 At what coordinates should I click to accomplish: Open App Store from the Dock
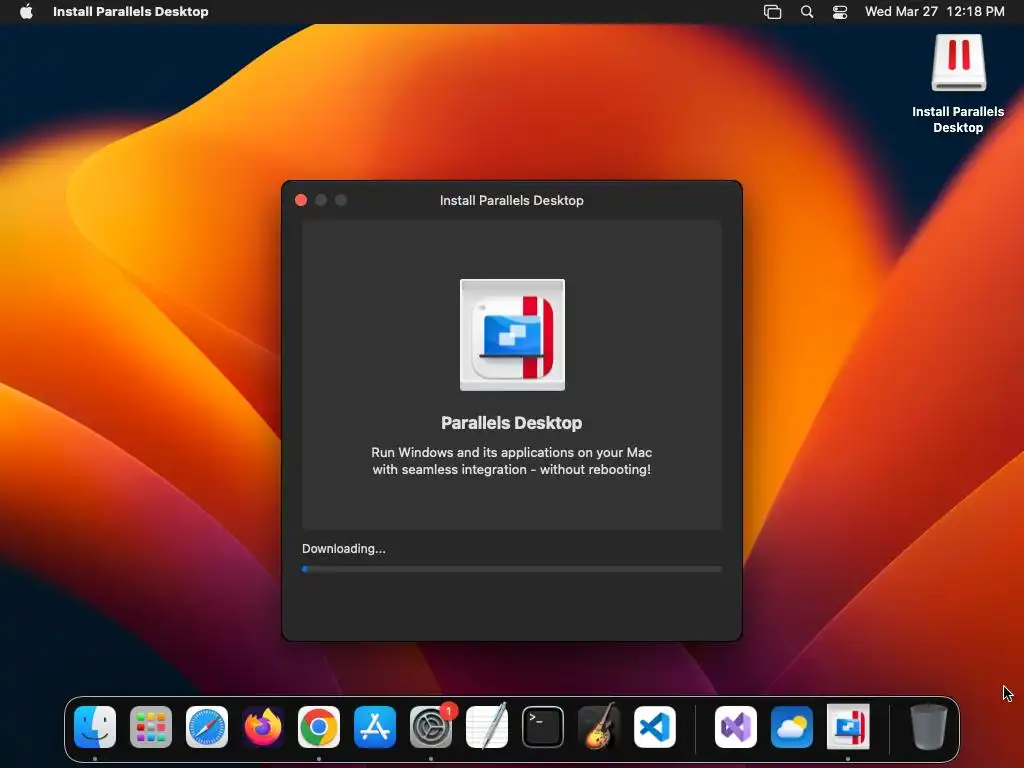point(375,727)
